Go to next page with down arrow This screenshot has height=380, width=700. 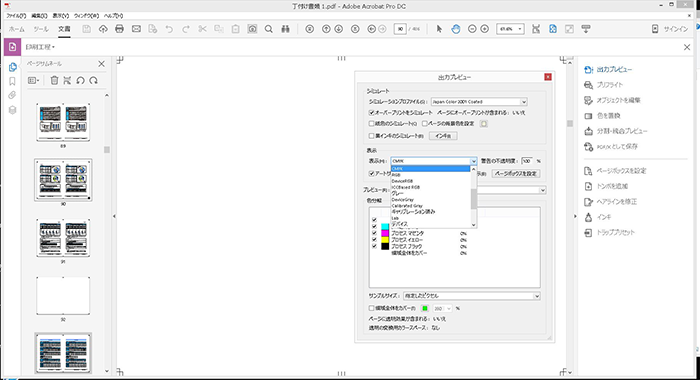pos(339,29)
